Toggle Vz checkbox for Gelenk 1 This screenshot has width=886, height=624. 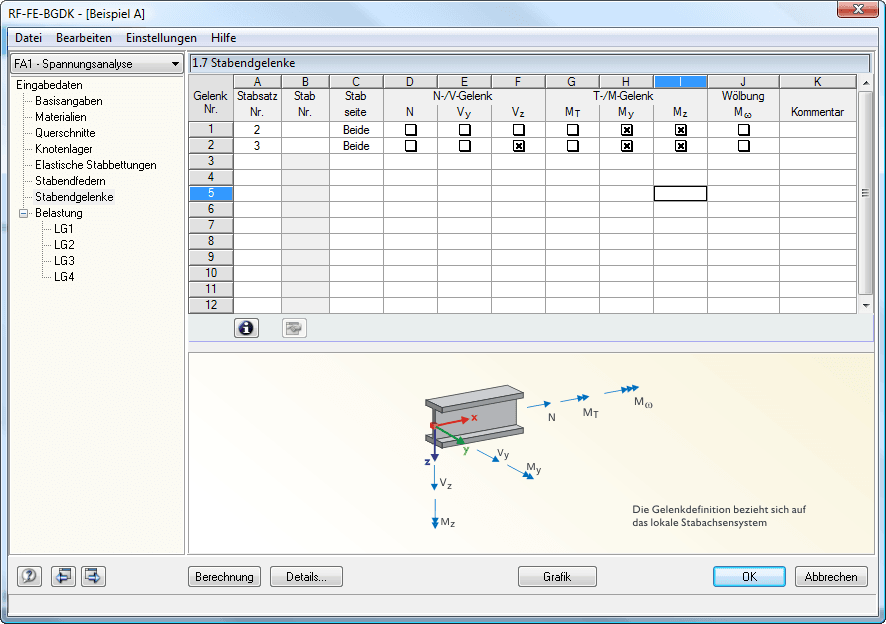(518, 129)
